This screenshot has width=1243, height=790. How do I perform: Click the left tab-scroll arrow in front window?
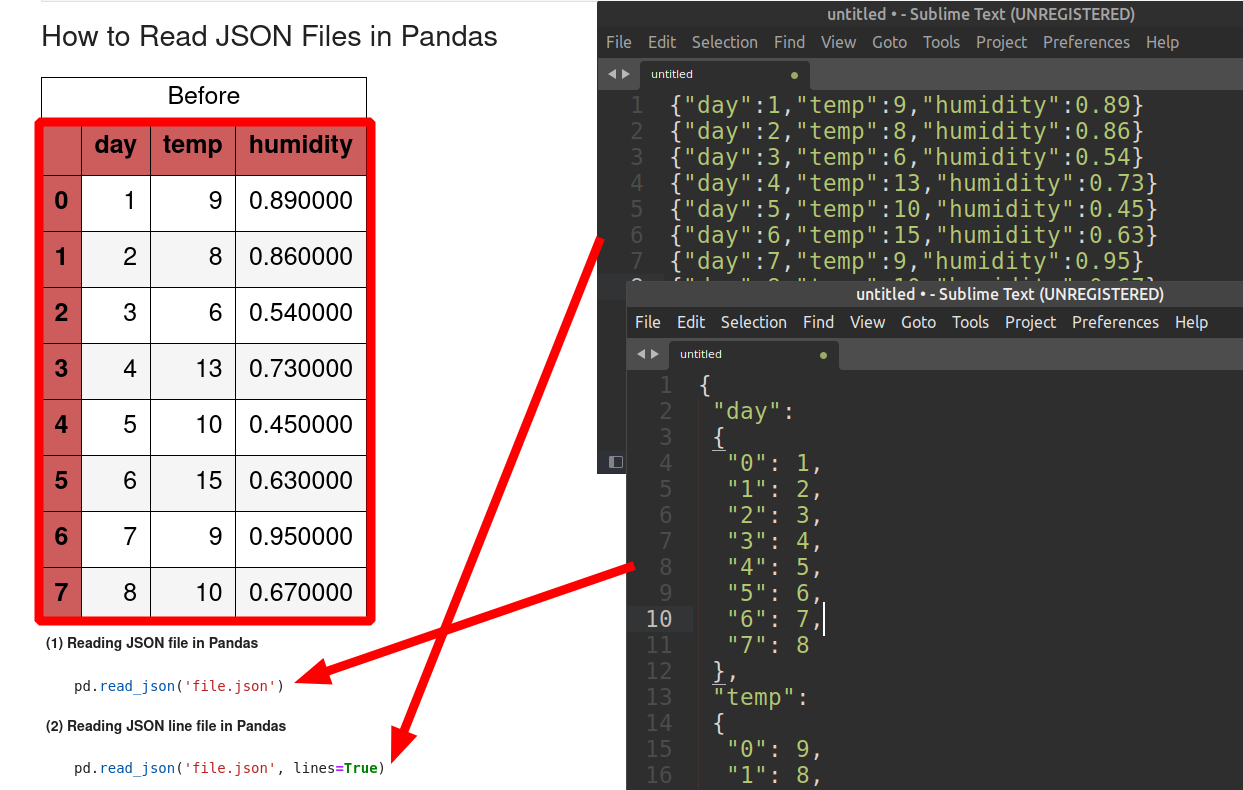(641, 353)
